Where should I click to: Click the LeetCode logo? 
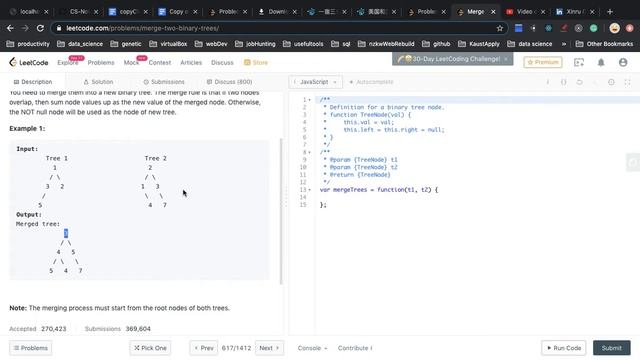tap(29, 62)
